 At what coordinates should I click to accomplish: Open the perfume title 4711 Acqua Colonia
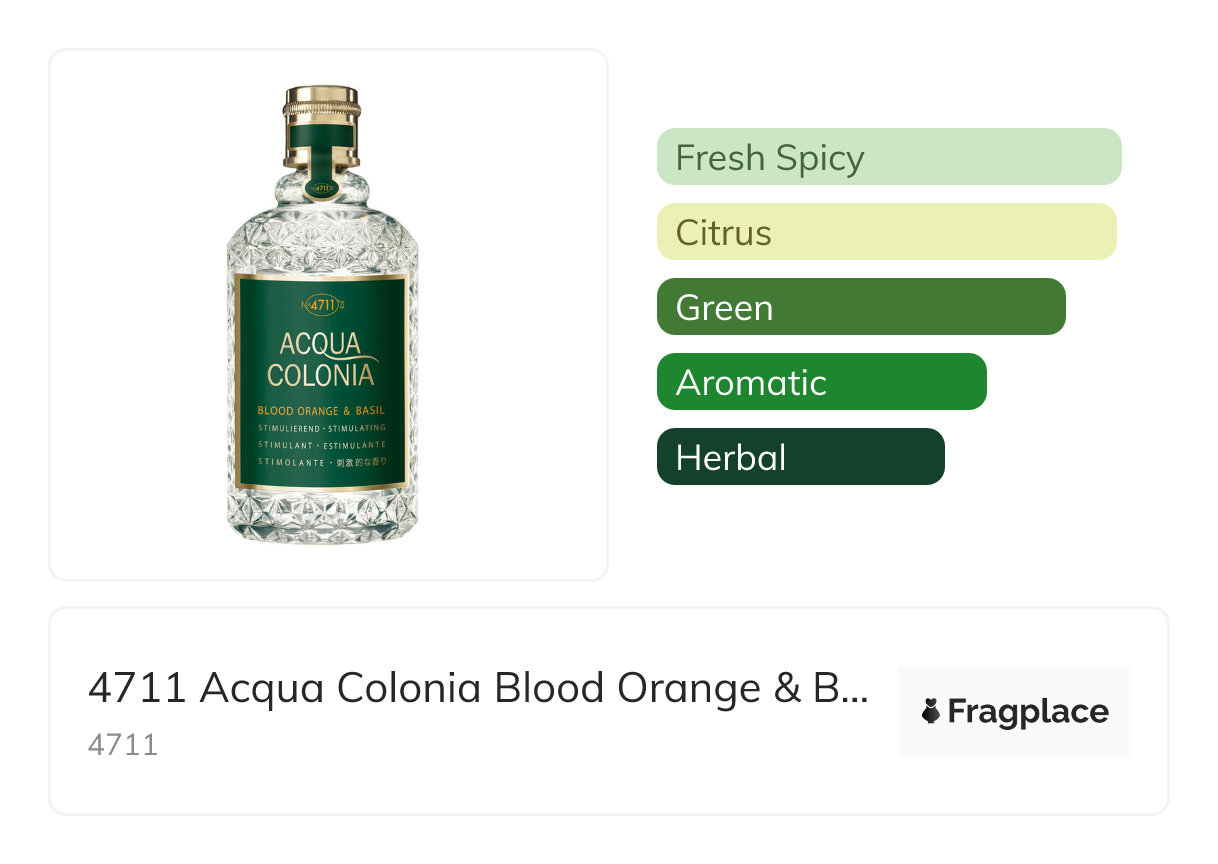pyautogui.click(x=477, y=688)
